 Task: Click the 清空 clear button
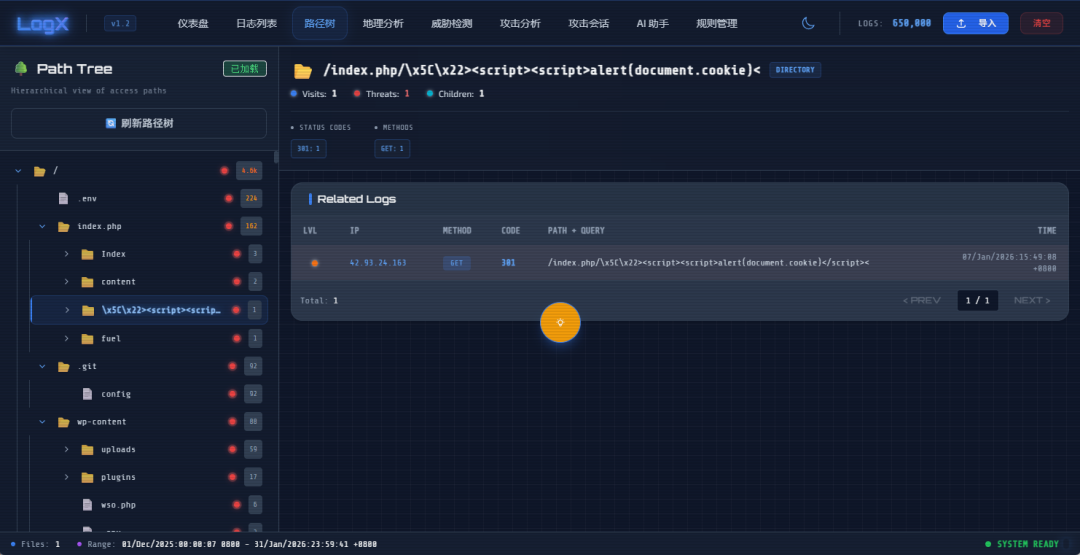[1041, 23]
